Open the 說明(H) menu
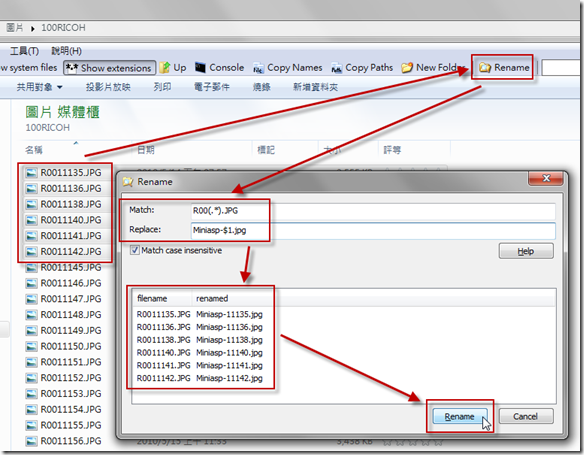Image resolution: width=584 pixels, height=455 pixels. click(x=66, y=51)
